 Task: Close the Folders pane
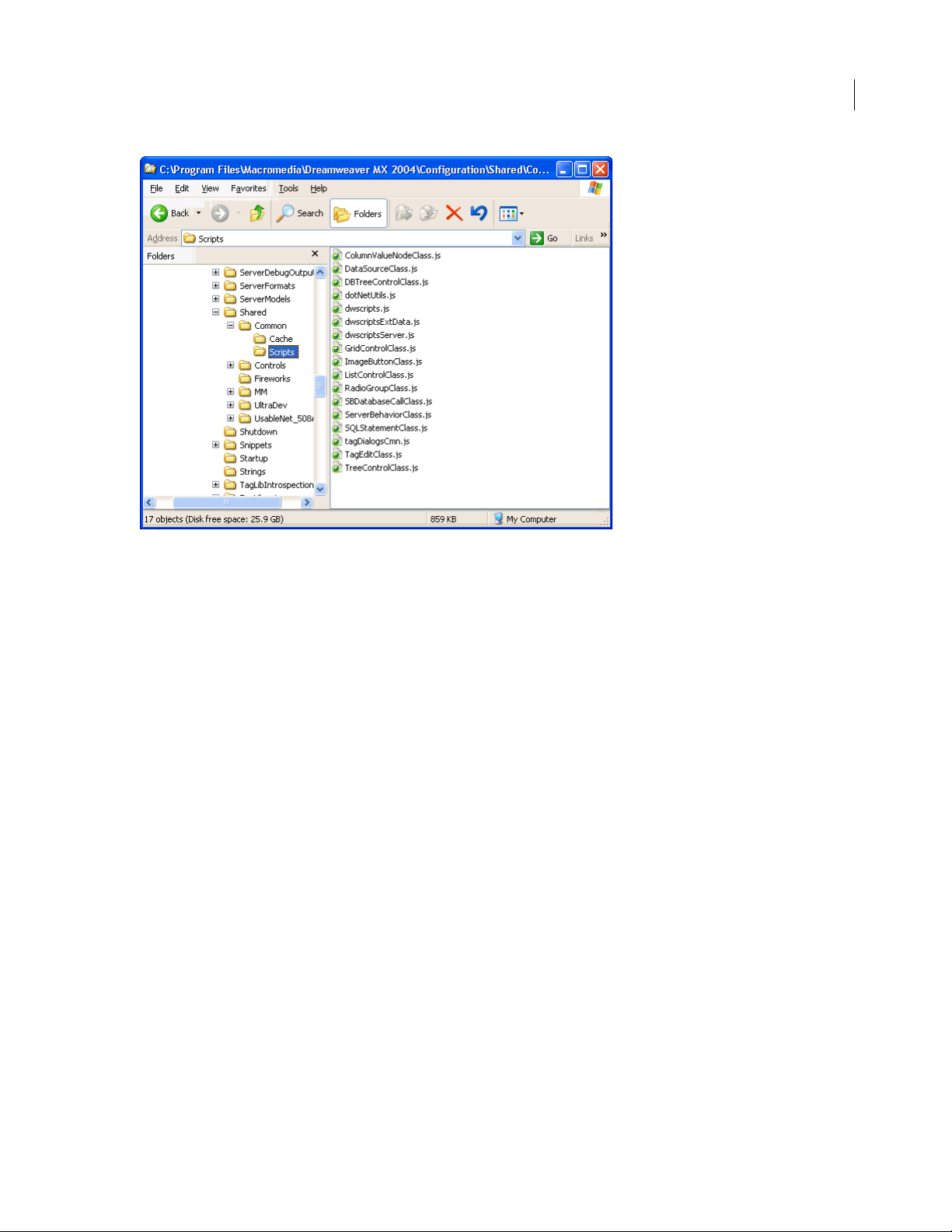click(x=315, y=253)
